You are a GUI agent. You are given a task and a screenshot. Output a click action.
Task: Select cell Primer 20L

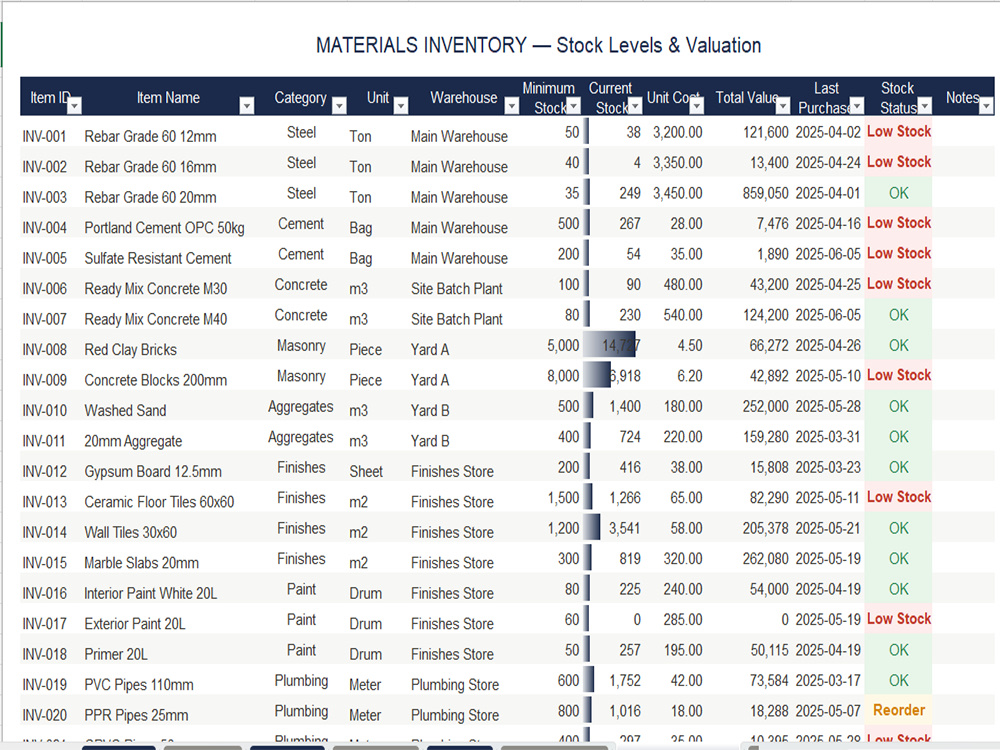pos(116,654)
